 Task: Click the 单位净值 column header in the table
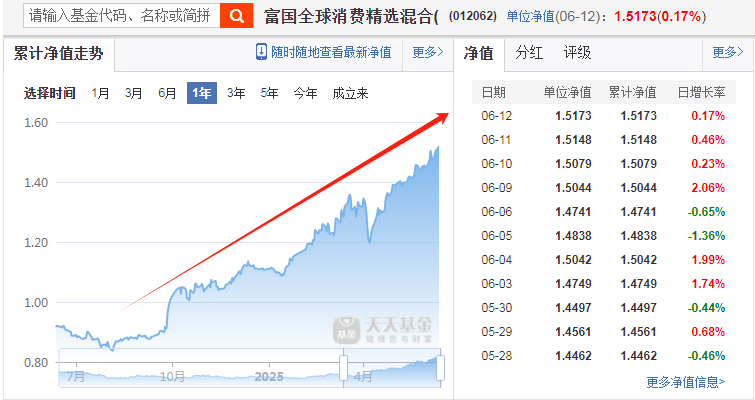tap(567, 92)
